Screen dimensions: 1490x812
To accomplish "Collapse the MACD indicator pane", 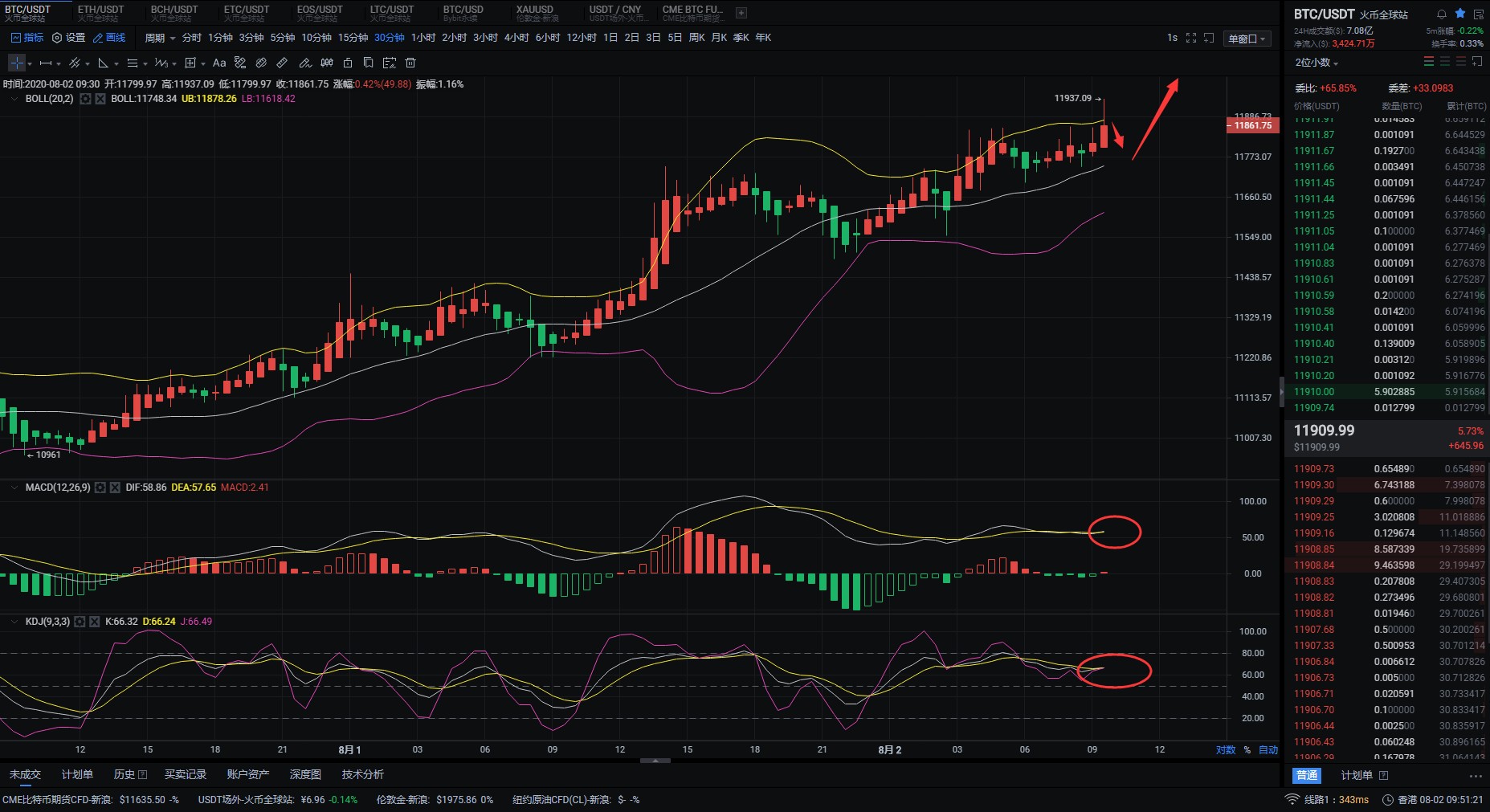I will 14,488.
